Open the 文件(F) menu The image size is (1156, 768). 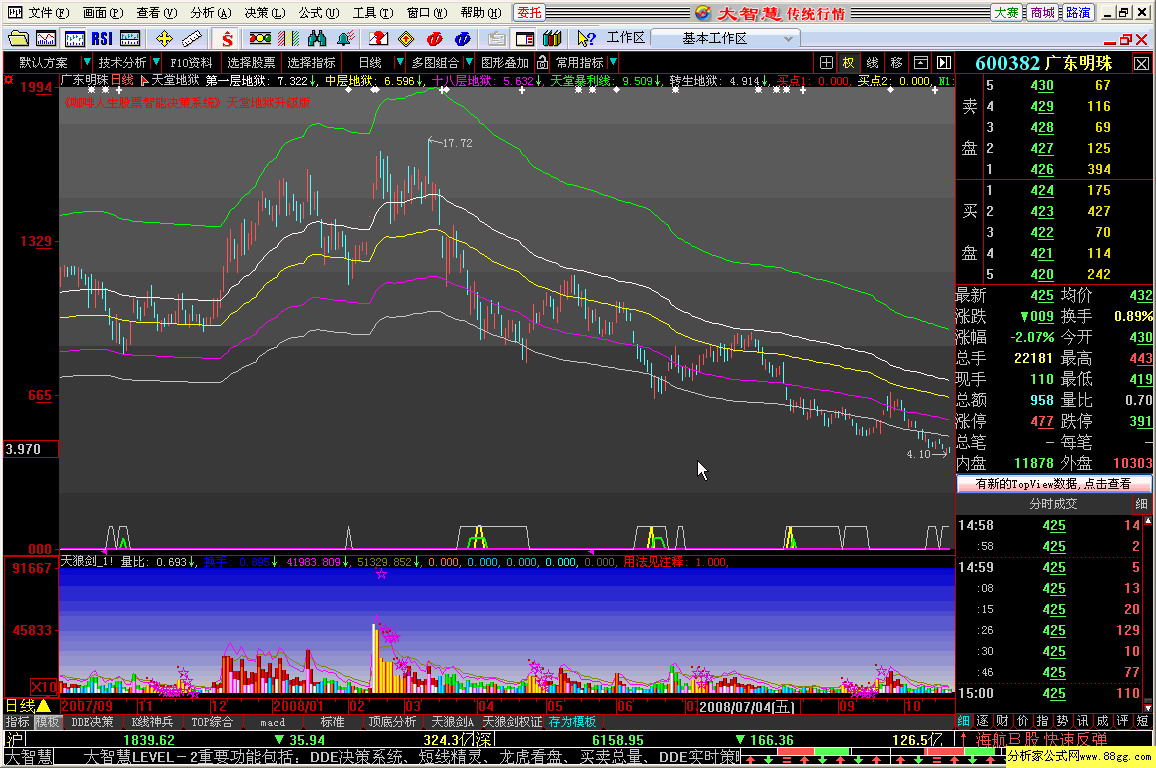point(49,13)
